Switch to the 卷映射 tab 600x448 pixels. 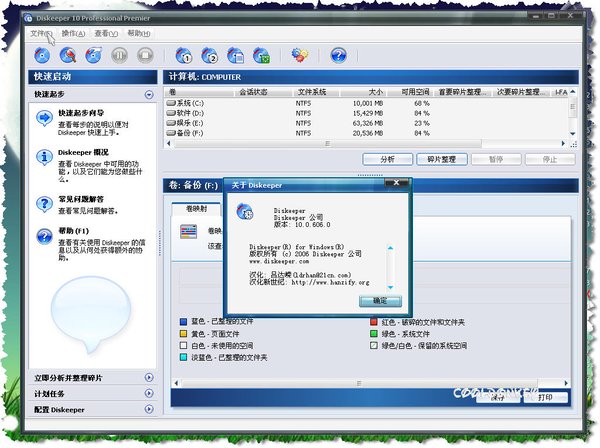click(196, 209)
